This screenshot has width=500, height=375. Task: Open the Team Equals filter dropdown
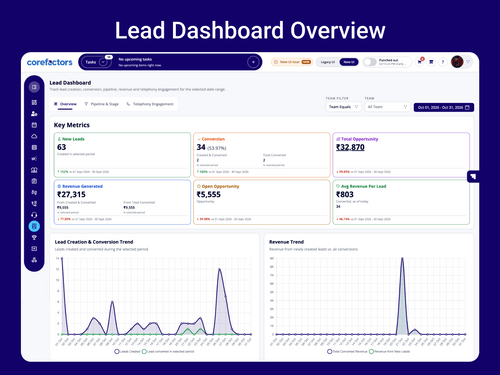[343, 107]
